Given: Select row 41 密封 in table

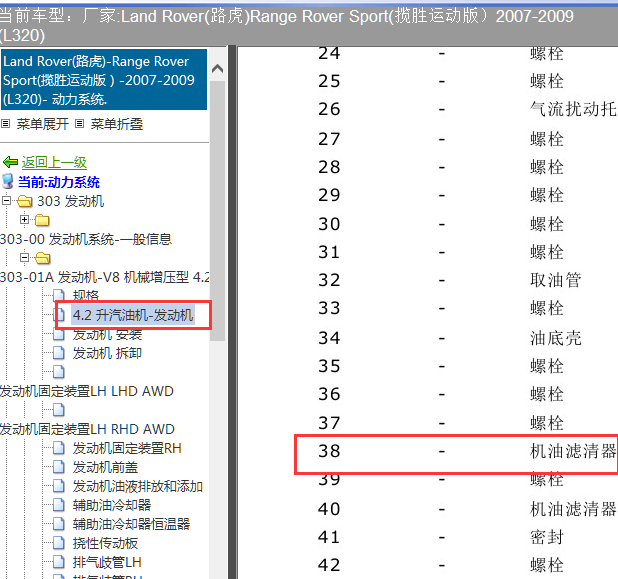Looking at the screenshot, I should pos(441,537).
